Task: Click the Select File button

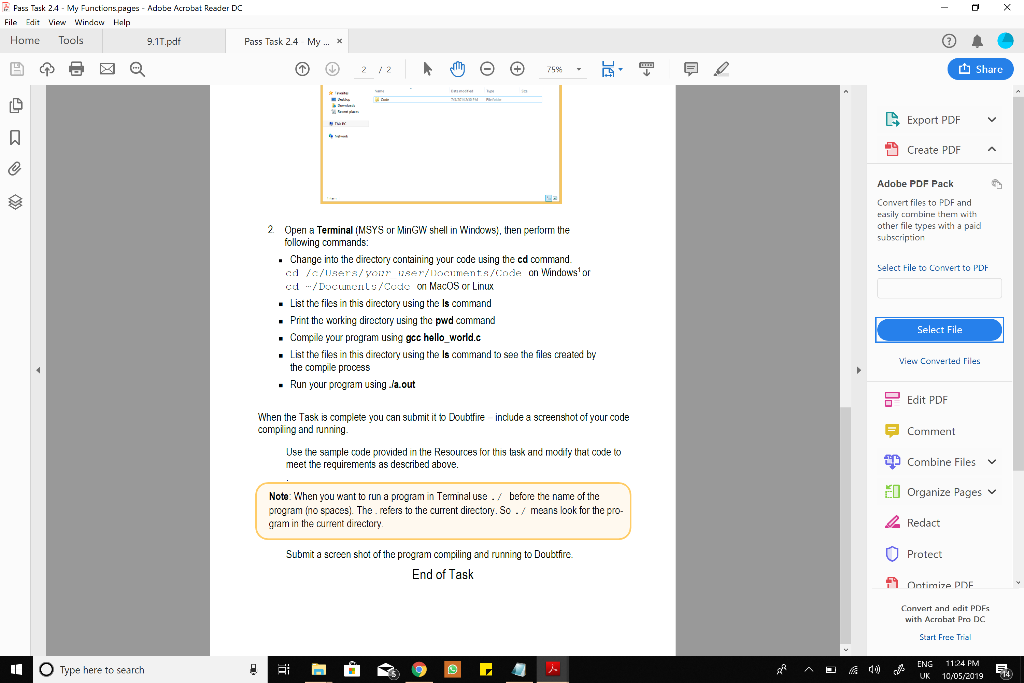Action: coord(938,330)
